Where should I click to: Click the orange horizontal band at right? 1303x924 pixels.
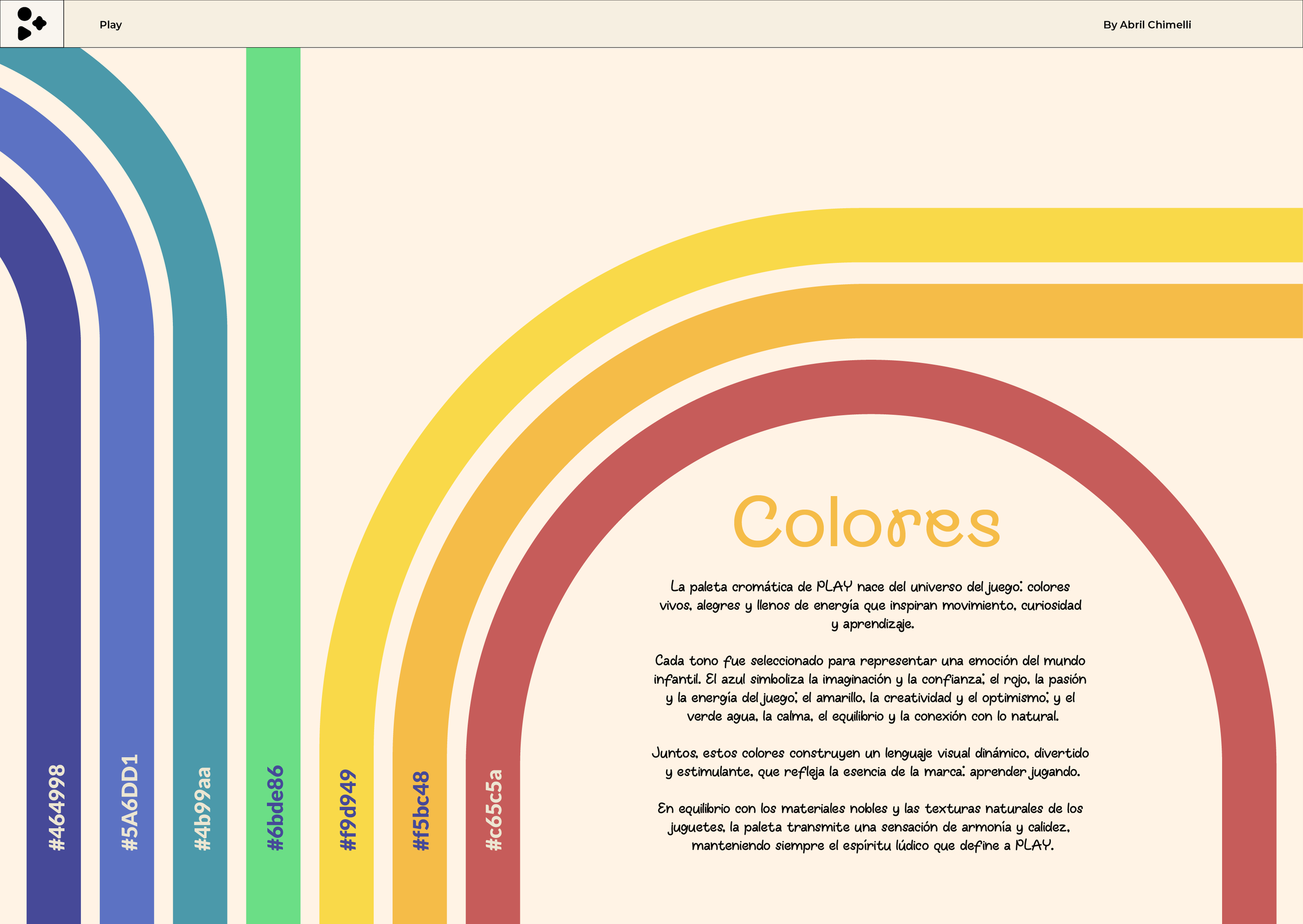1081,311
